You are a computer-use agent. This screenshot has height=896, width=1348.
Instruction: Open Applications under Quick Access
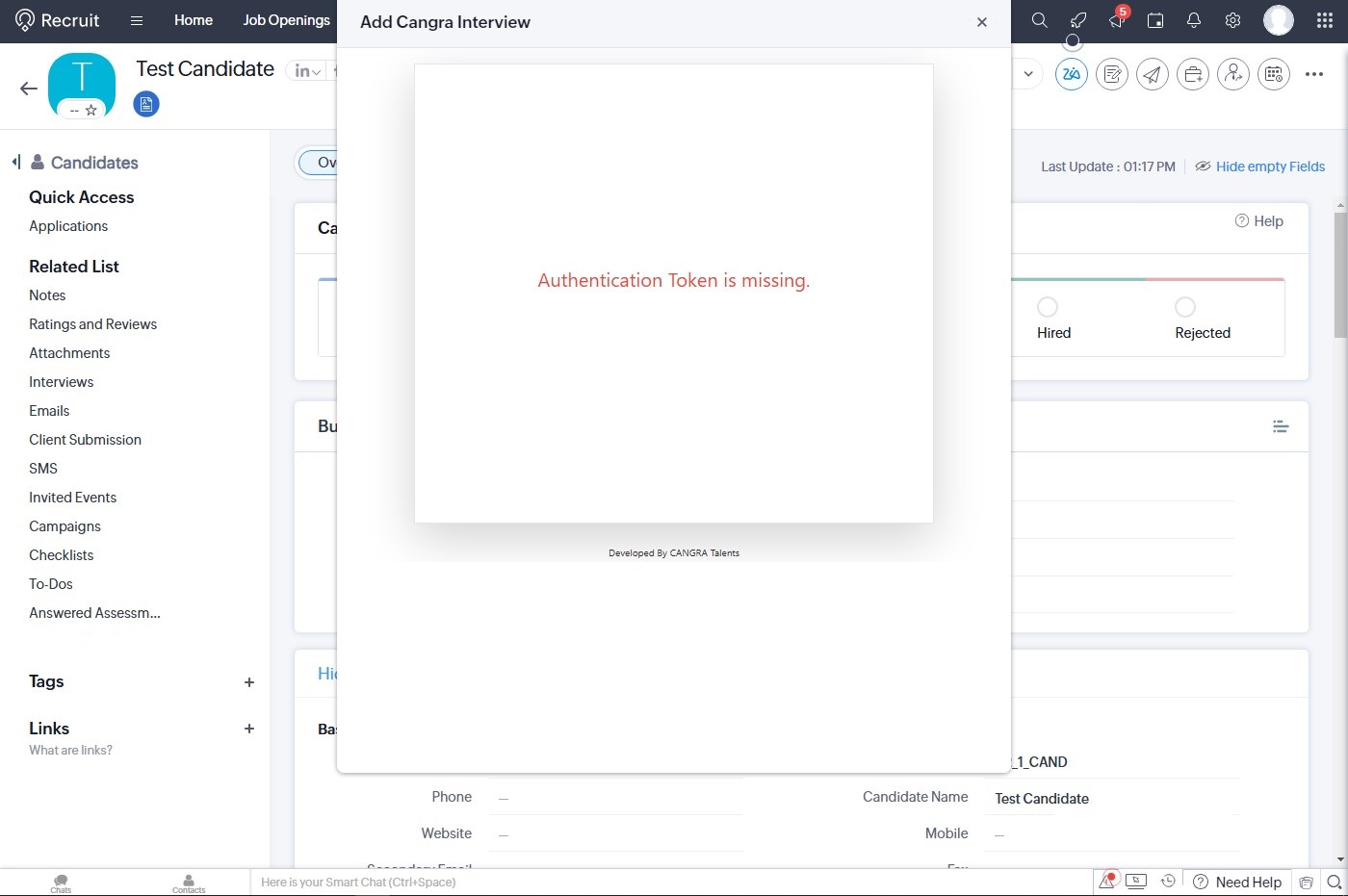(x=68, y=226)
